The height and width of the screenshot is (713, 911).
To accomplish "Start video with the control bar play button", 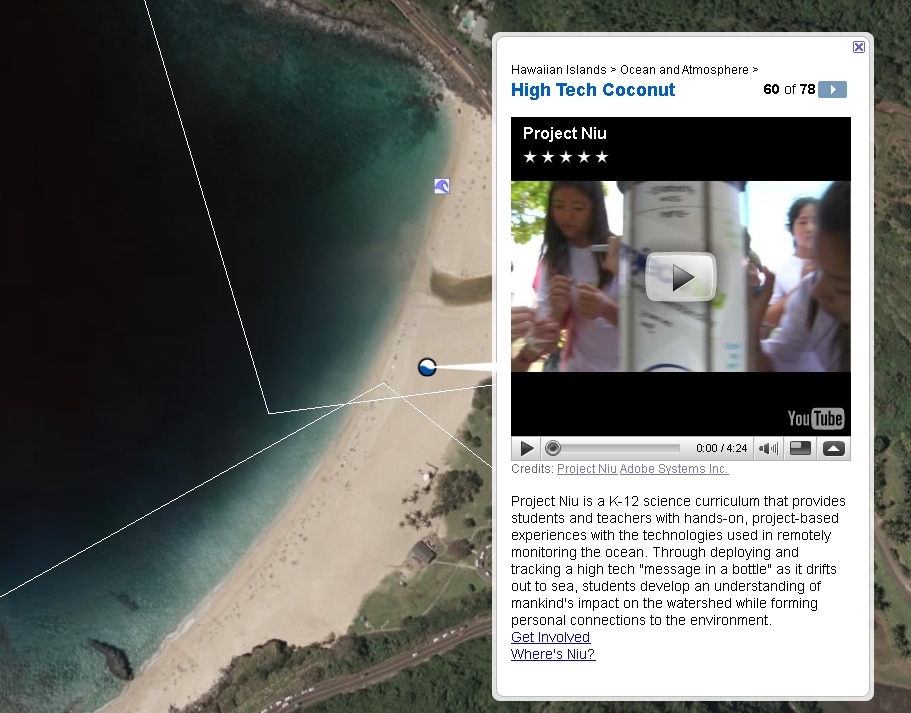I will pyautogui.click(x=527, y=448).
